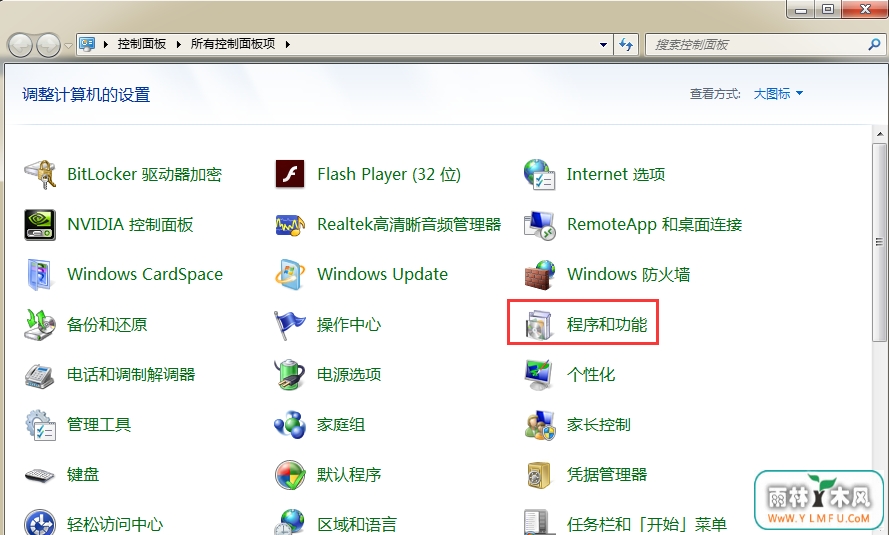Expand the arrow after 控制面板 in breadcrumb
The height and width of the screenshot is (535, 889).
[x=179, y=44]
